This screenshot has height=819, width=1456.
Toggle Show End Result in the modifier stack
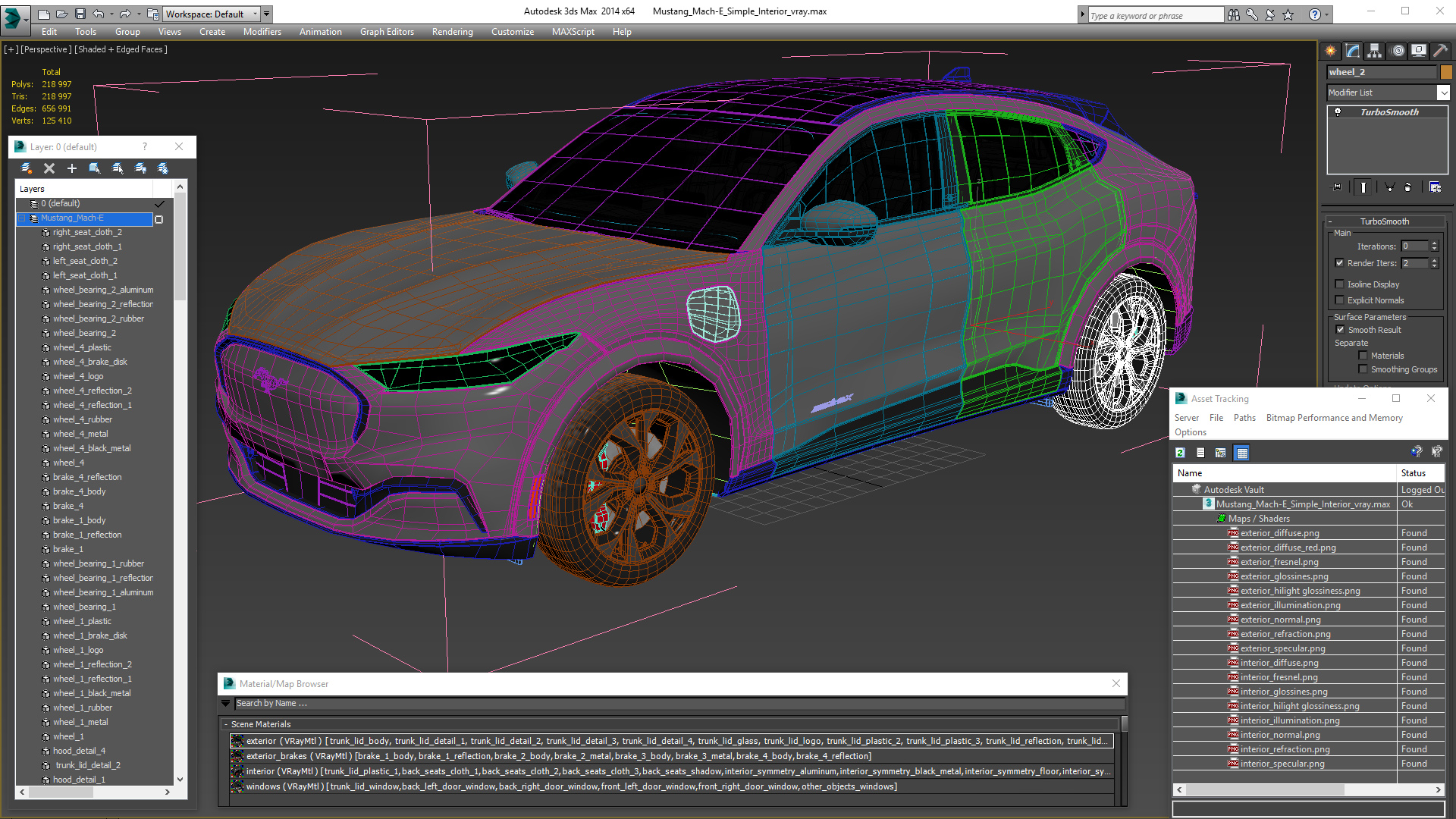1363,187
